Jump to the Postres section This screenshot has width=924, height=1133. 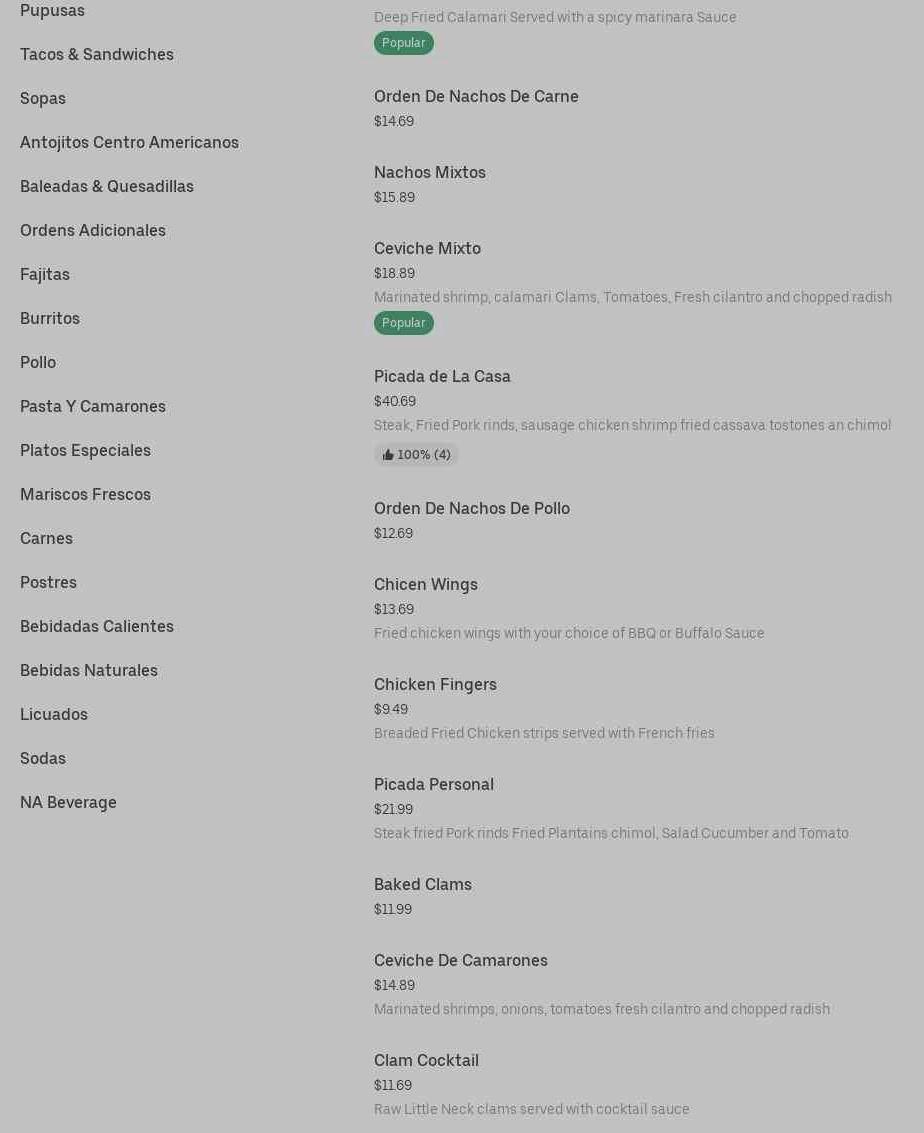pyautogui.click(x=48, y=582)
